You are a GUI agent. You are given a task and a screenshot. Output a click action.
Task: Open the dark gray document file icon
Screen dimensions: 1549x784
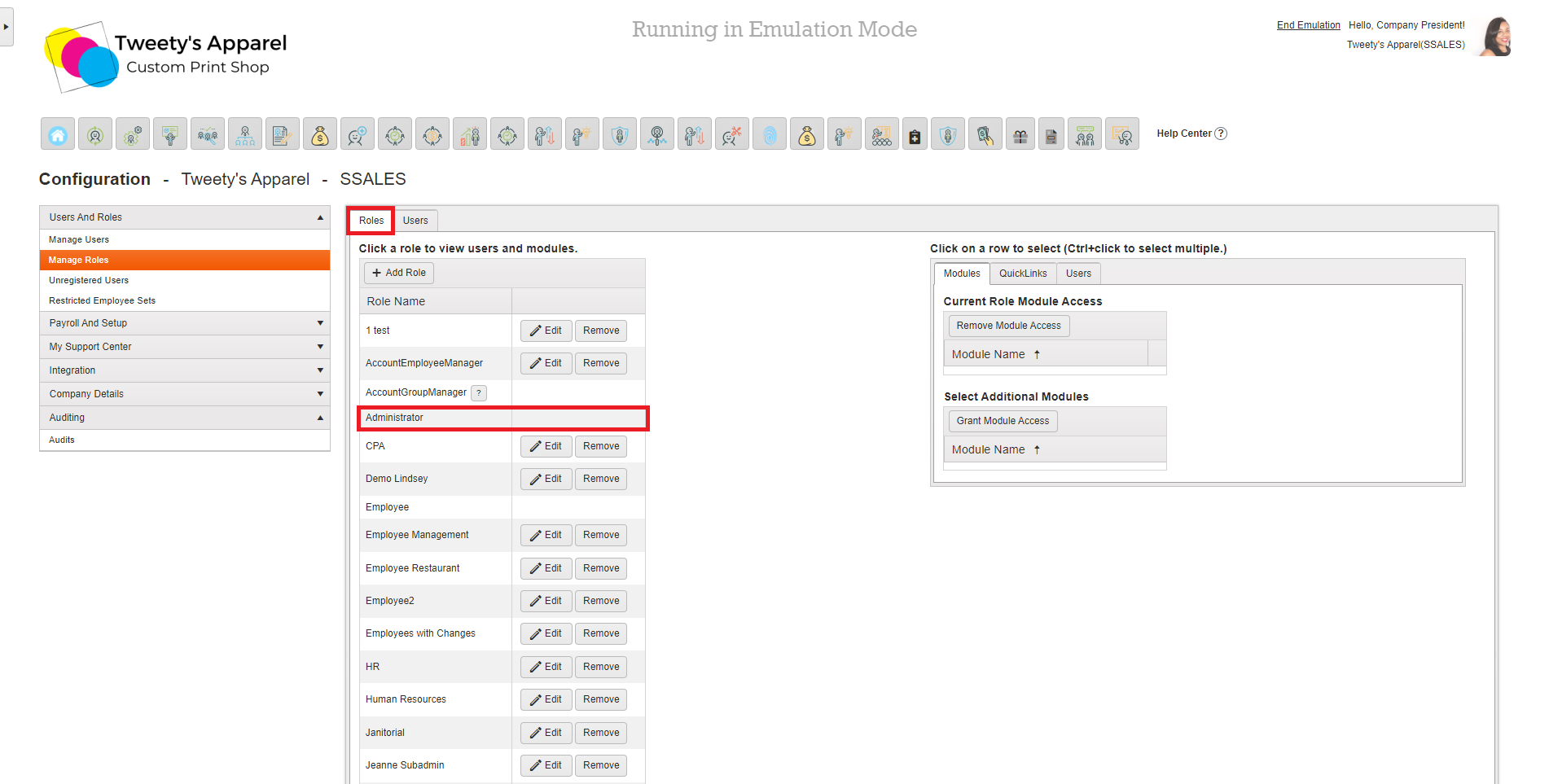[x=1051, y=134]
